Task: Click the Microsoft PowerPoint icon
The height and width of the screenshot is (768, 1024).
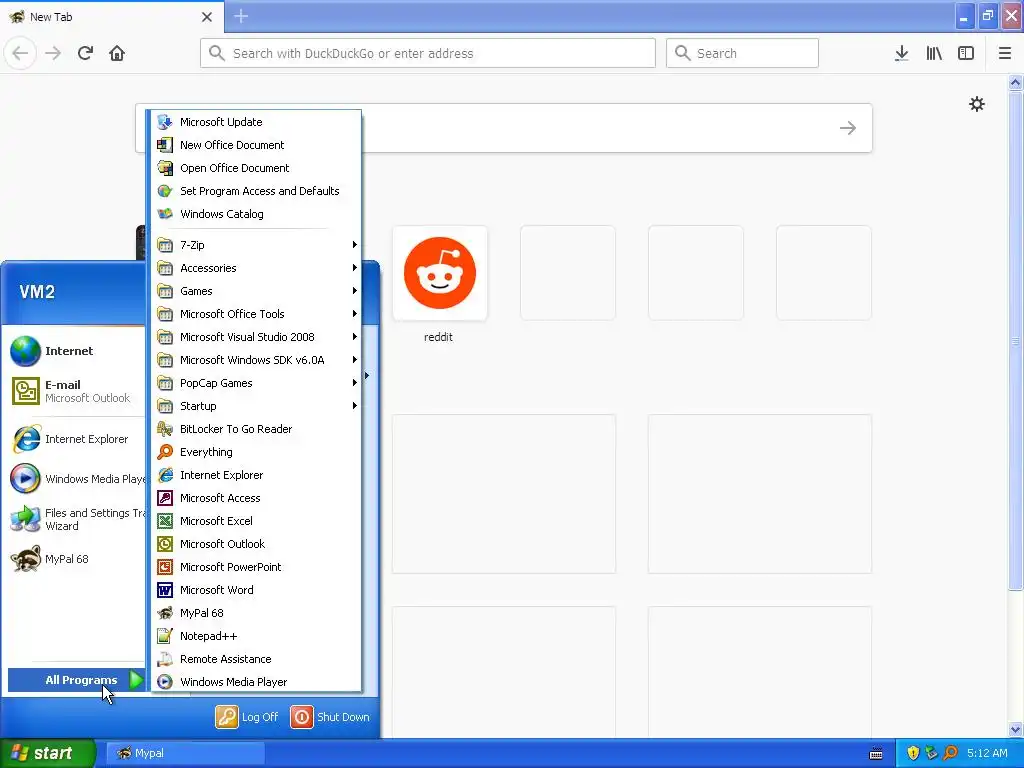Action: 165,567
